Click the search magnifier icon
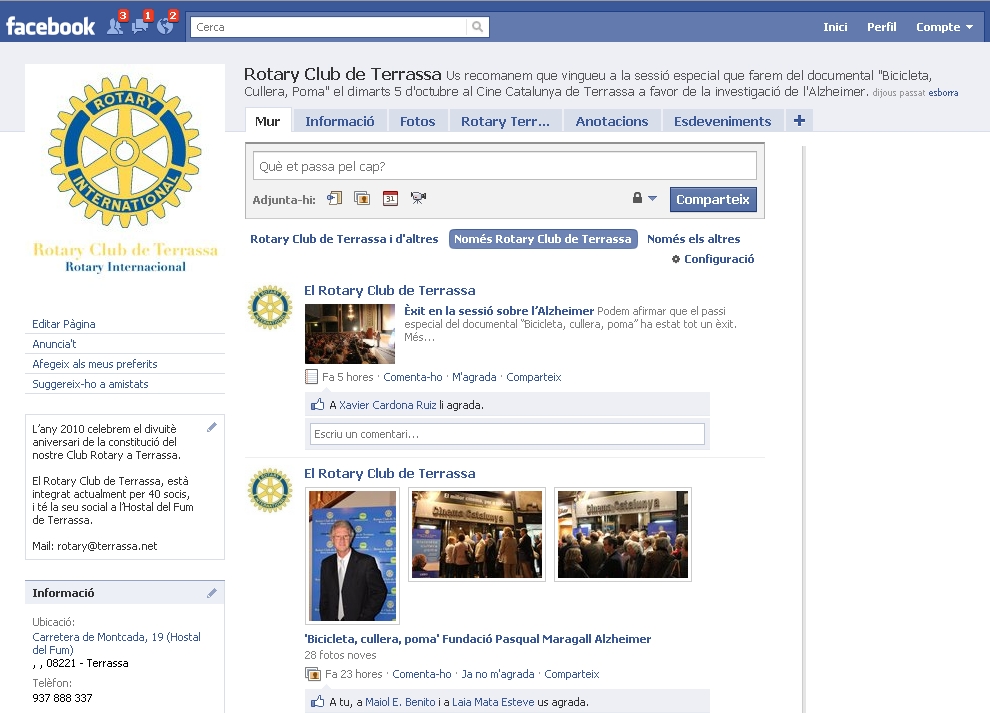990x713 pixels. coord(478,27)
